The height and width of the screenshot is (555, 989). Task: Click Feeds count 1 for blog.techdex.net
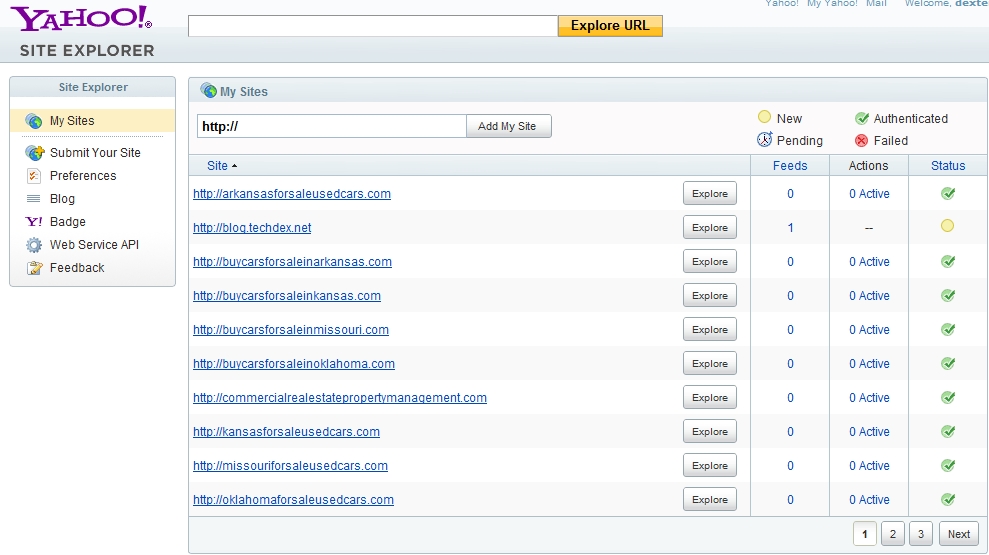(x=790, y=228)
